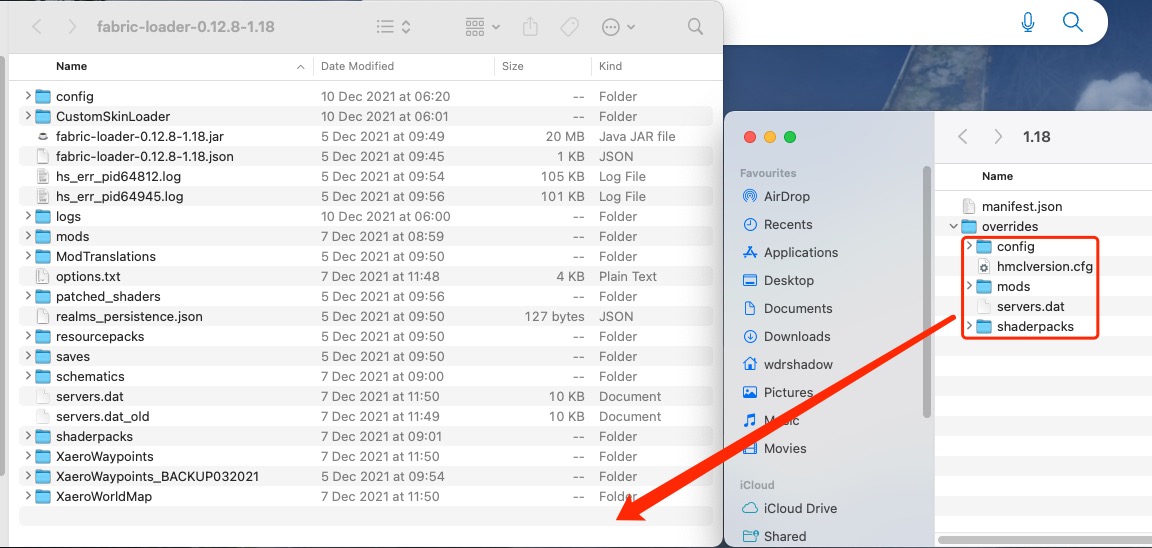
Task: Click the browser search magnifier icon
Action: click(1073, 23)
